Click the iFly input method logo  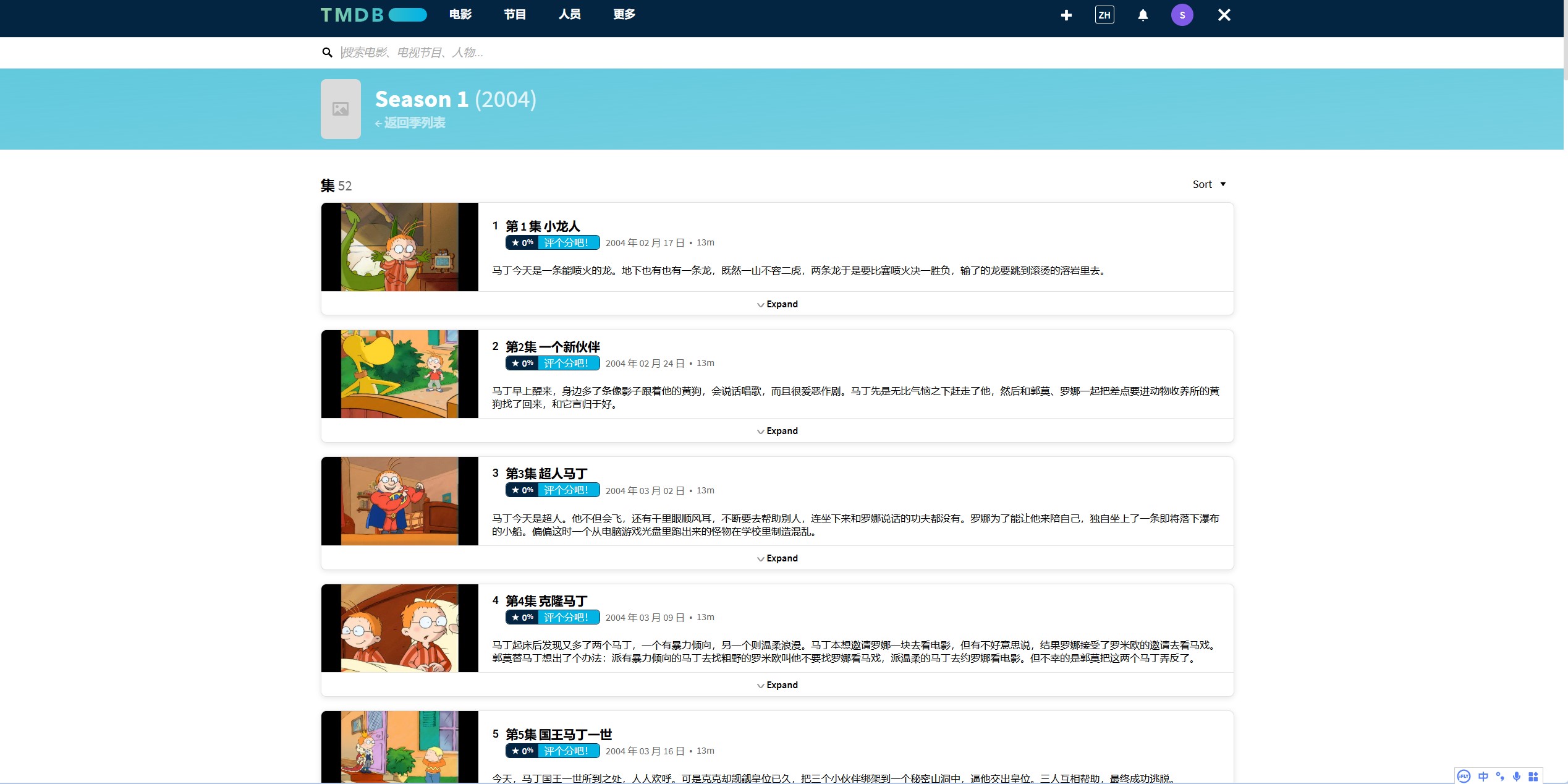pos(1464,777)
